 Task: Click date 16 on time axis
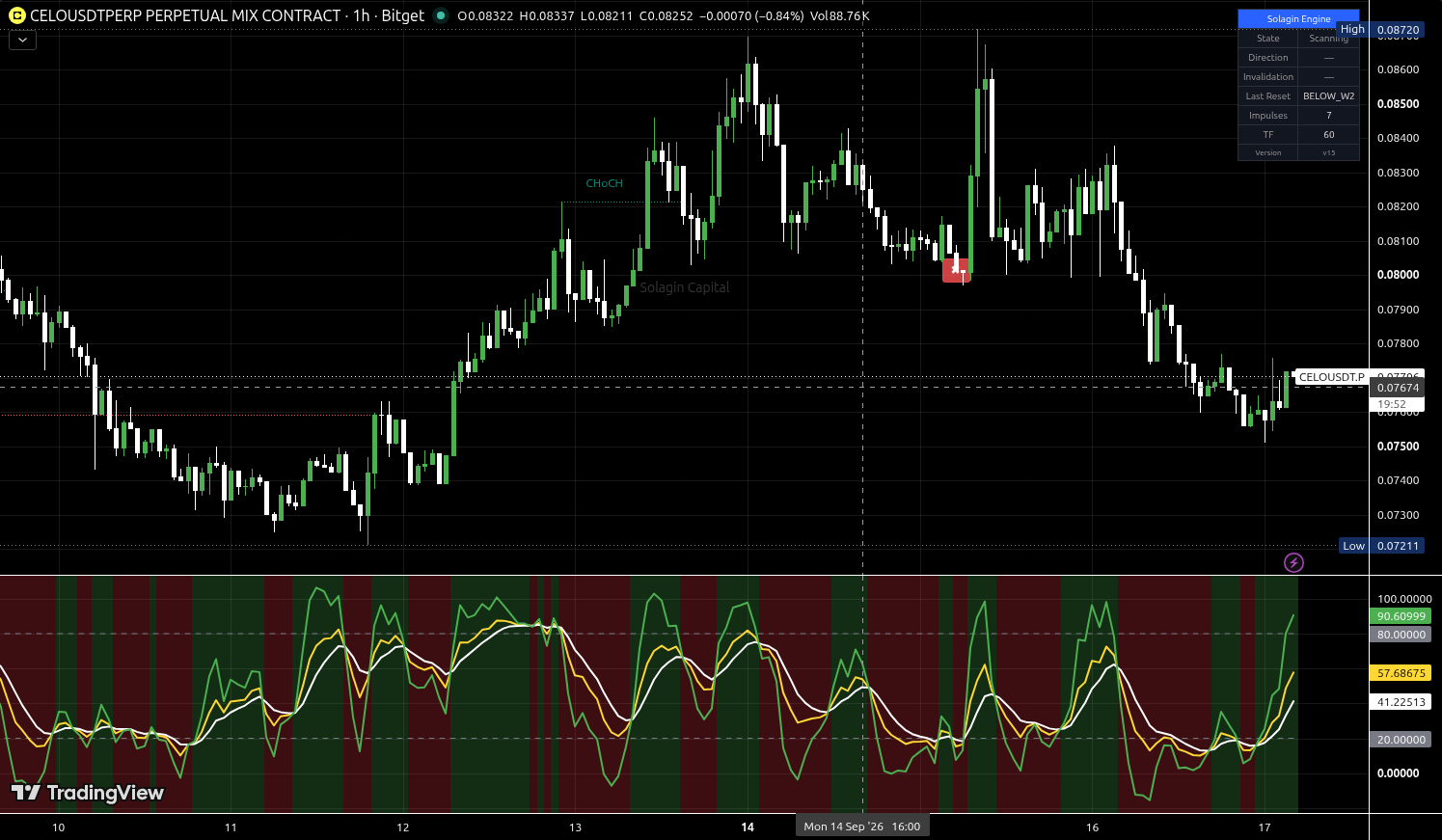click(x=1092, y=827)
